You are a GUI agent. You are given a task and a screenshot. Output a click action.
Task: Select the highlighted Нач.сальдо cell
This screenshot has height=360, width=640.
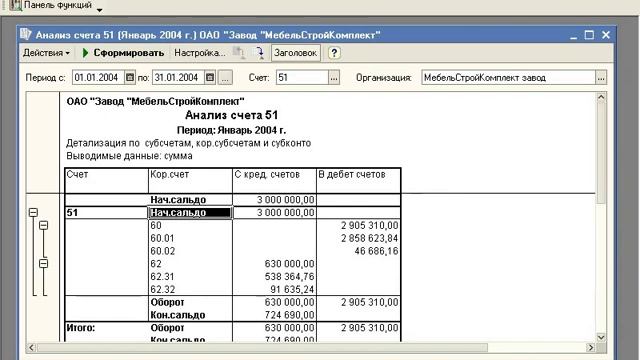click(x=190, y=212)
